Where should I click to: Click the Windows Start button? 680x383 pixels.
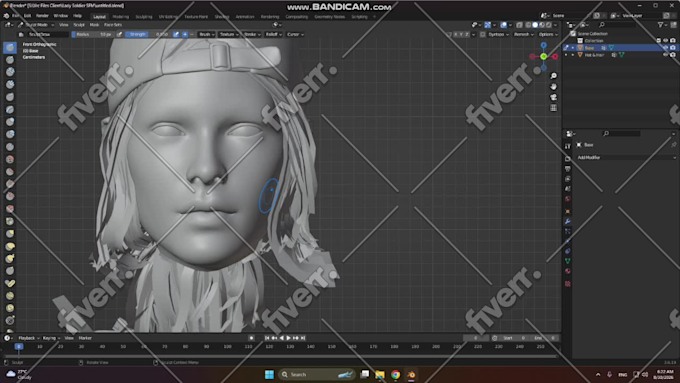[x=269, y=374]
